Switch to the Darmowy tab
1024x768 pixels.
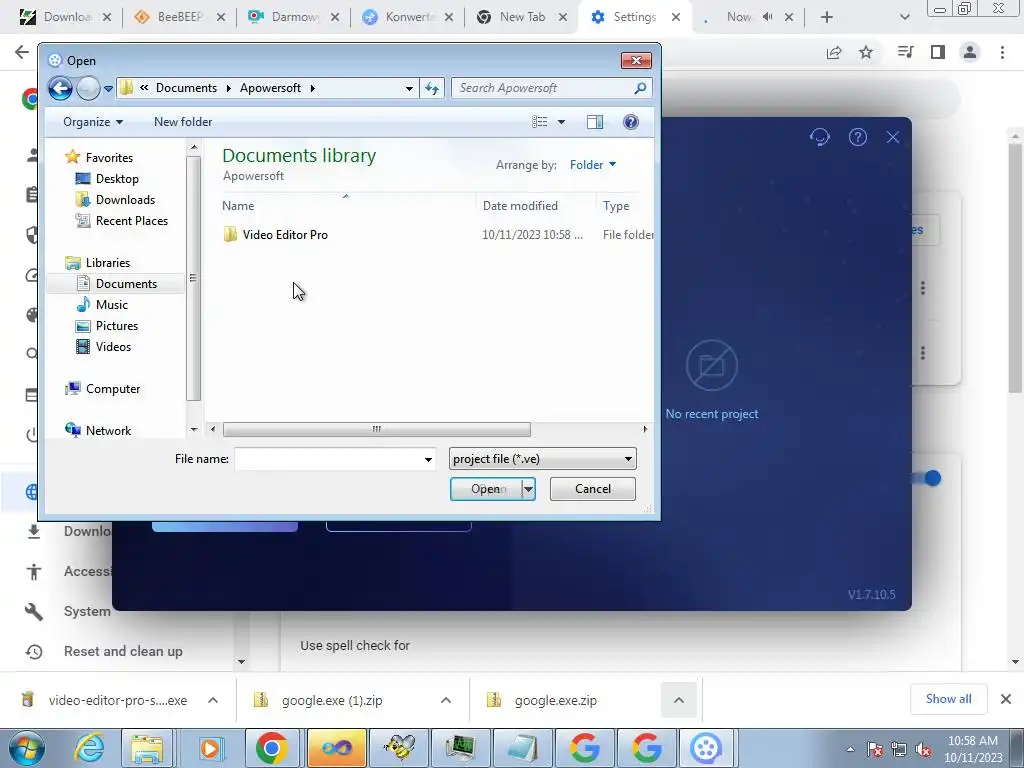click(x=294, y=17)
